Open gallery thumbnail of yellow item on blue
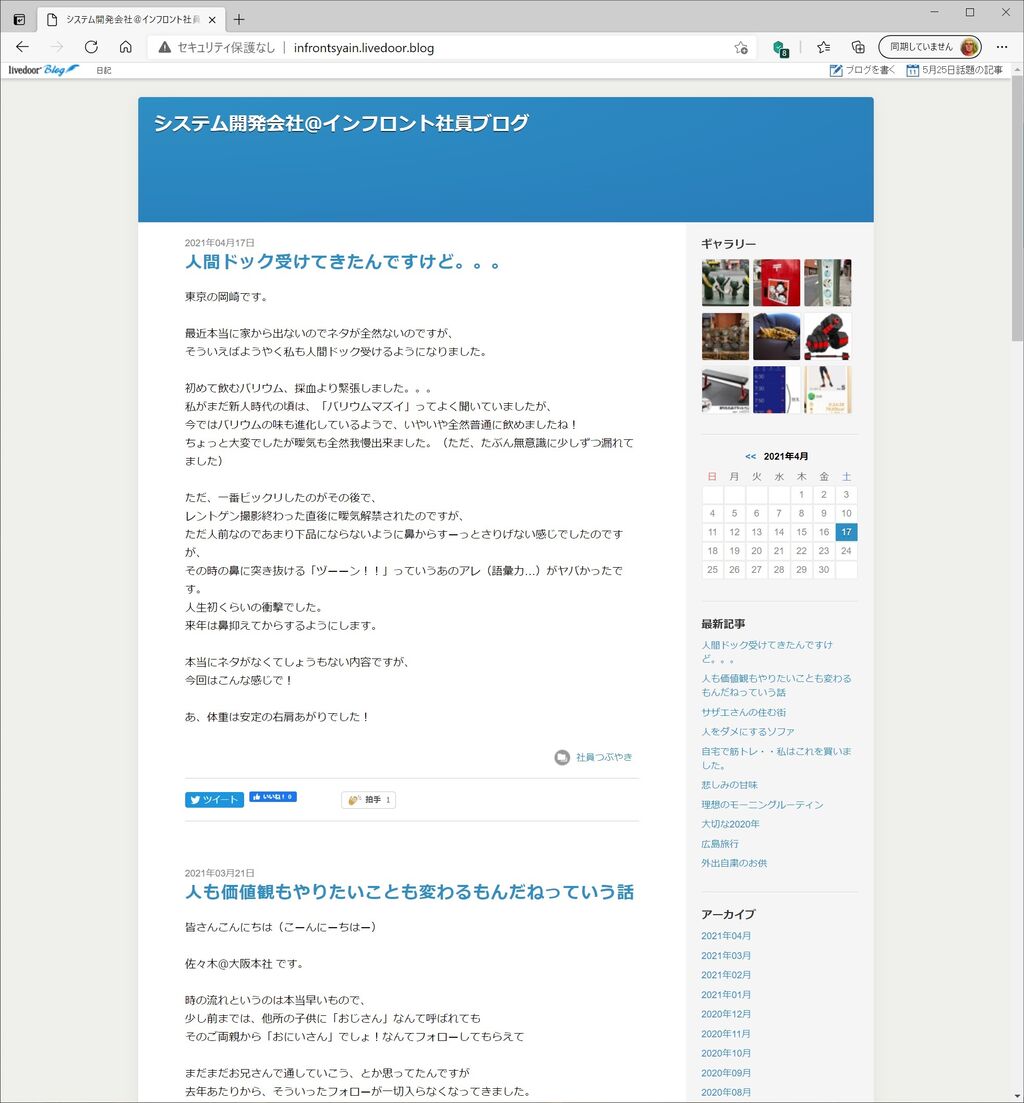Viewport: 1024px width, 1103px height. click(776, 336)
